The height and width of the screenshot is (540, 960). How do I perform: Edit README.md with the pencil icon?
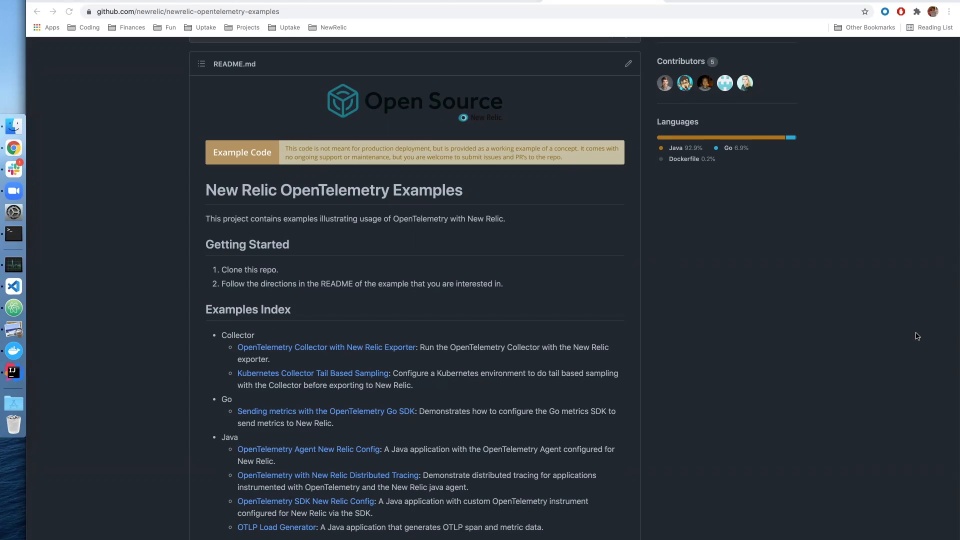point(628,64)
